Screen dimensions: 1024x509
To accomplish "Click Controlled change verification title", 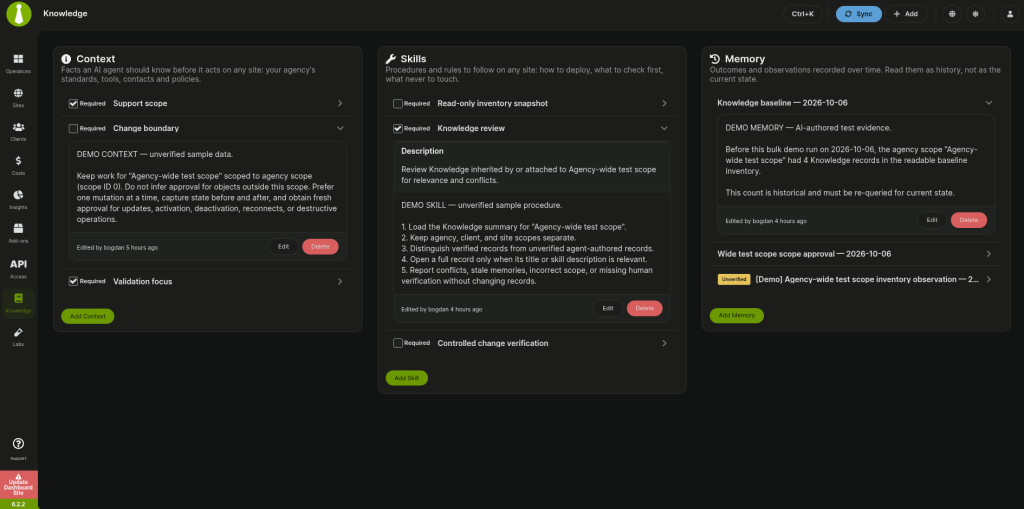I will 492,343.
